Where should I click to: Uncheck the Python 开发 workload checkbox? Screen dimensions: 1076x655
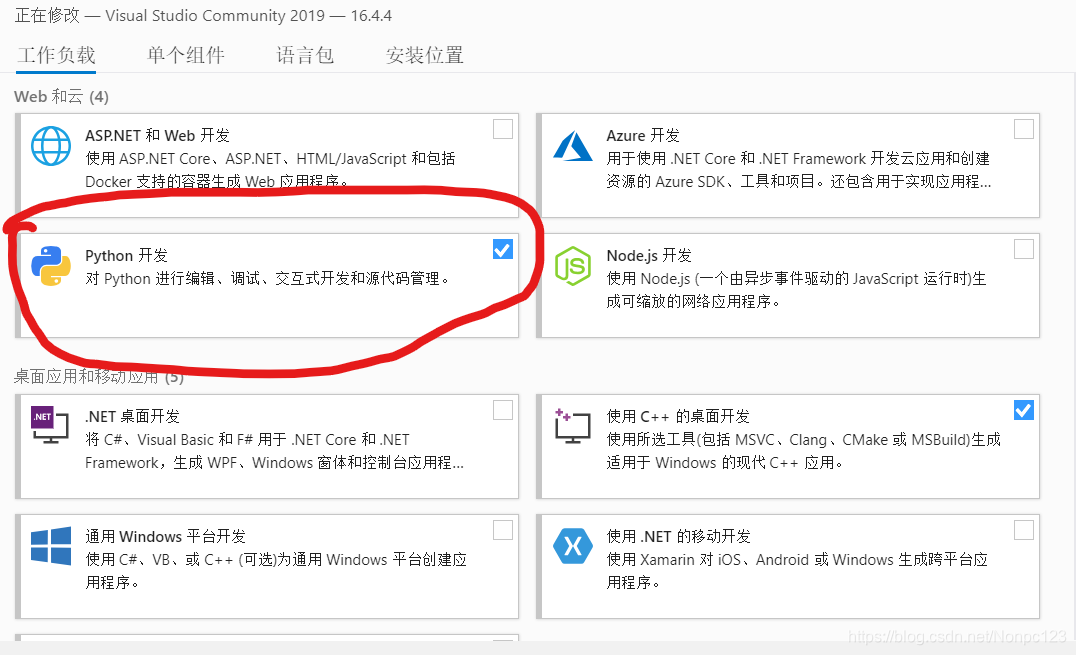[x=503, y=249]
